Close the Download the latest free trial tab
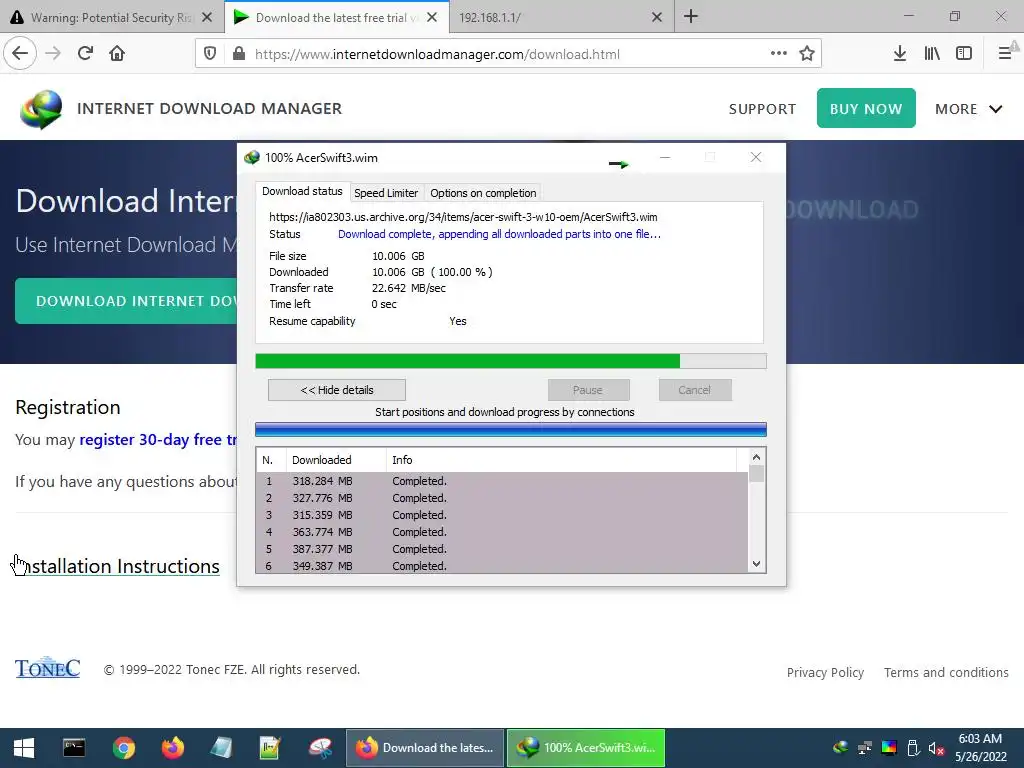Image resolution: width=1024 pixels, height=768 pixels. [432, 18]
